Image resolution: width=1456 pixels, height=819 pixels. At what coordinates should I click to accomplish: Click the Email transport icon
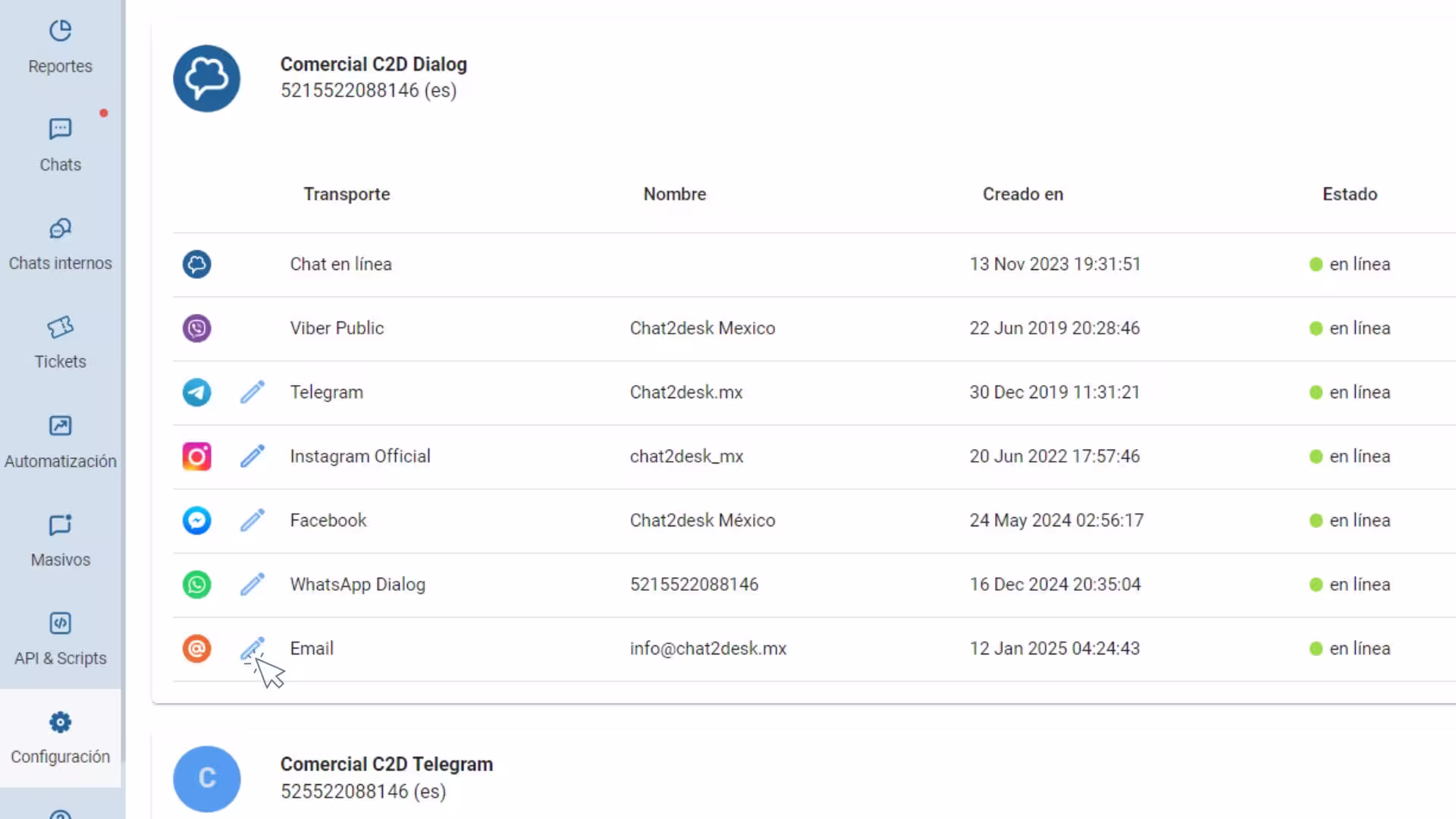tap(196, 648)
